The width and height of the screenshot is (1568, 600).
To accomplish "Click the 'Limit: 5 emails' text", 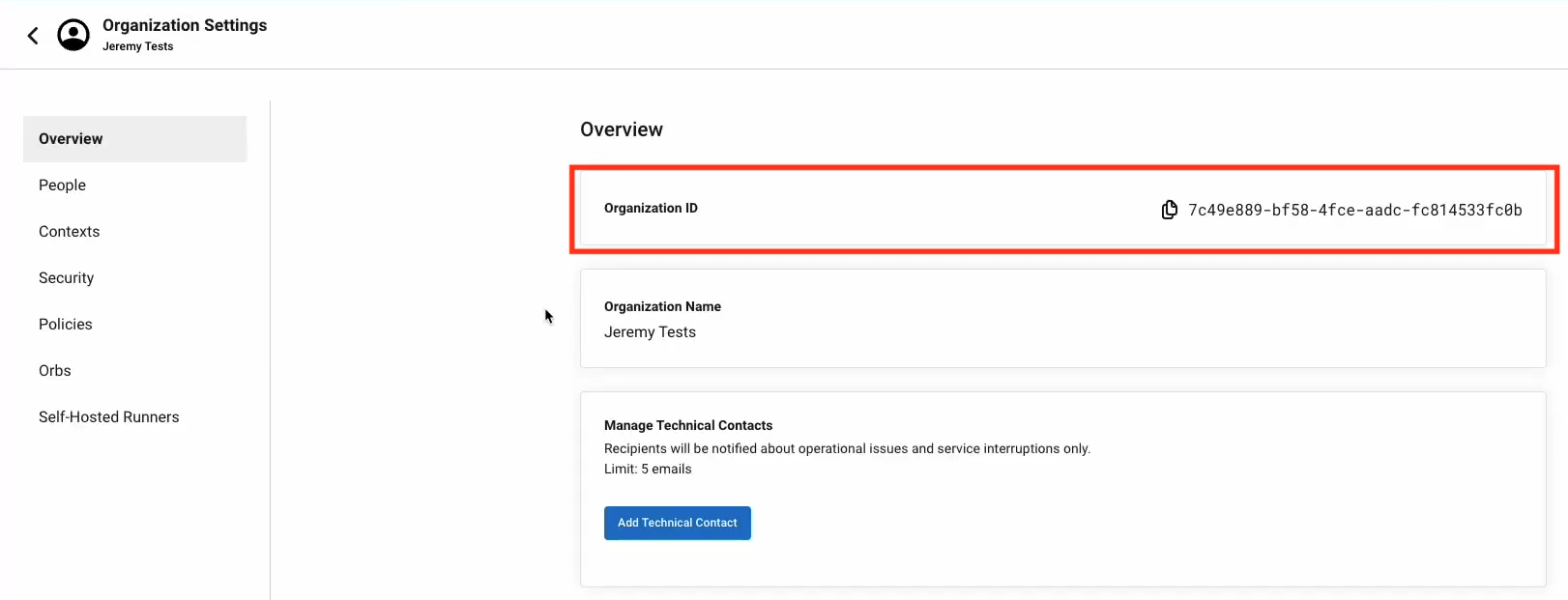I will pos(648,469).
